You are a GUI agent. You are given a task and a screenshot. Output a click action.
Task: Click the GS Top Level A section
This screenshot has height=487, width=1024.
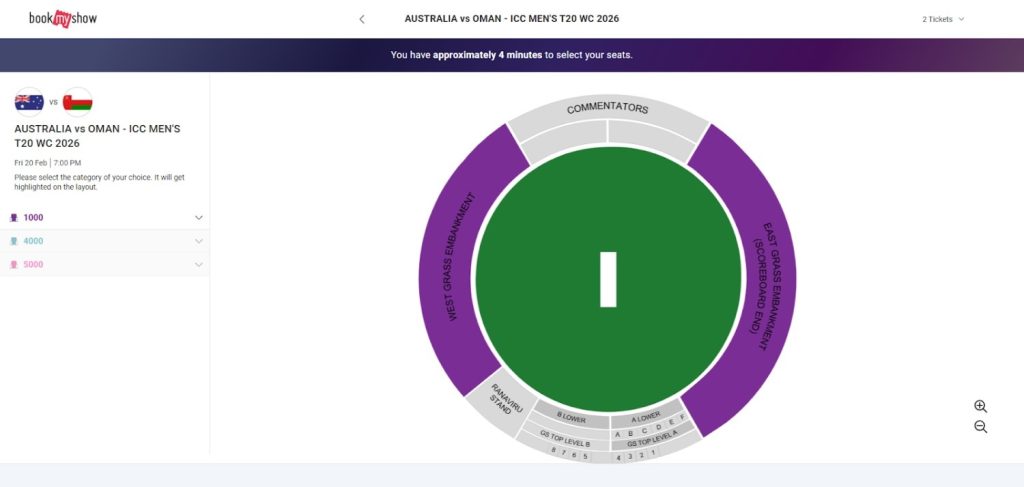652,439
